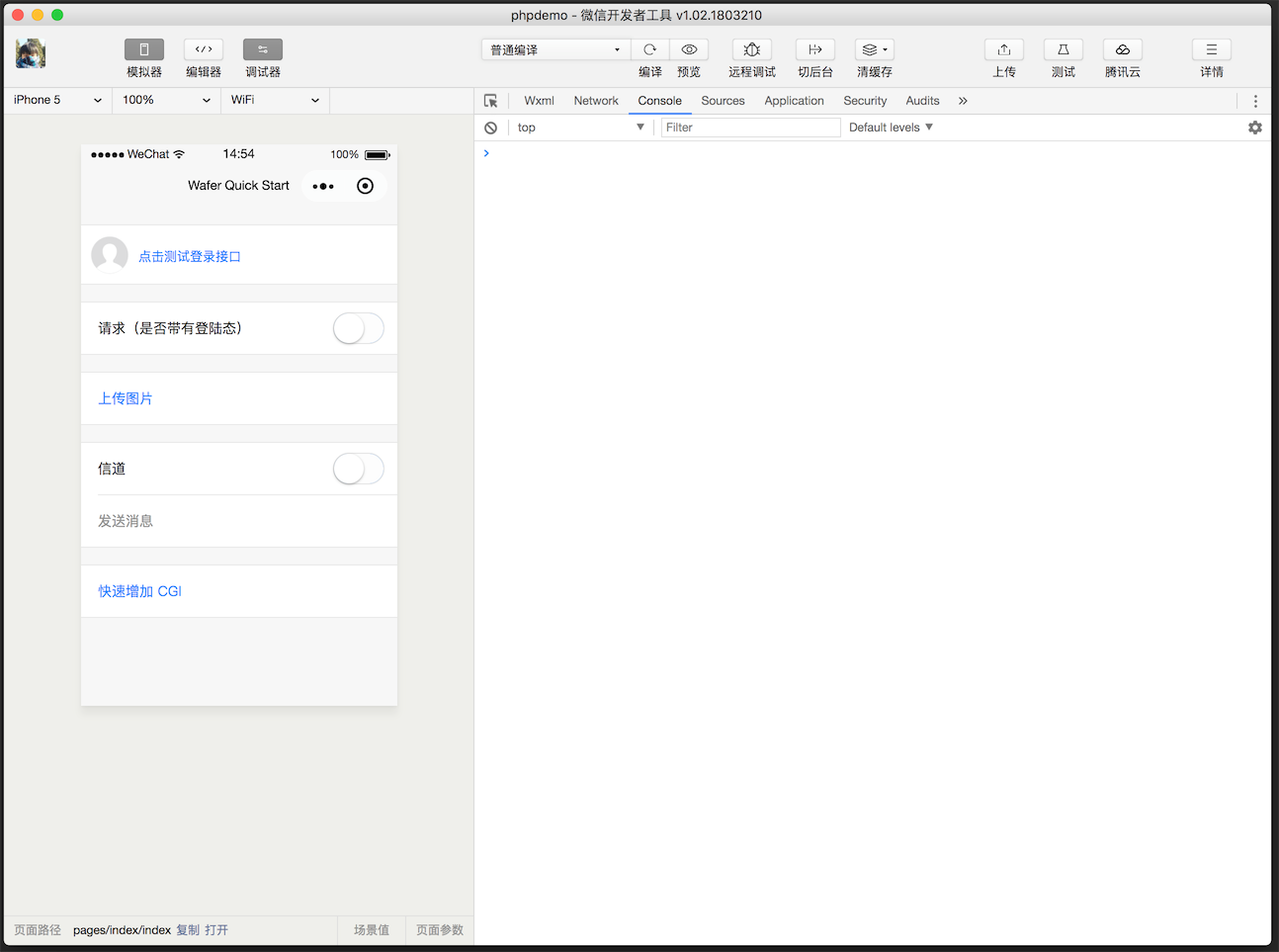Switch to the Network tab
Viewport: 1279px width, 952px height.
click(x=595, y=101)
